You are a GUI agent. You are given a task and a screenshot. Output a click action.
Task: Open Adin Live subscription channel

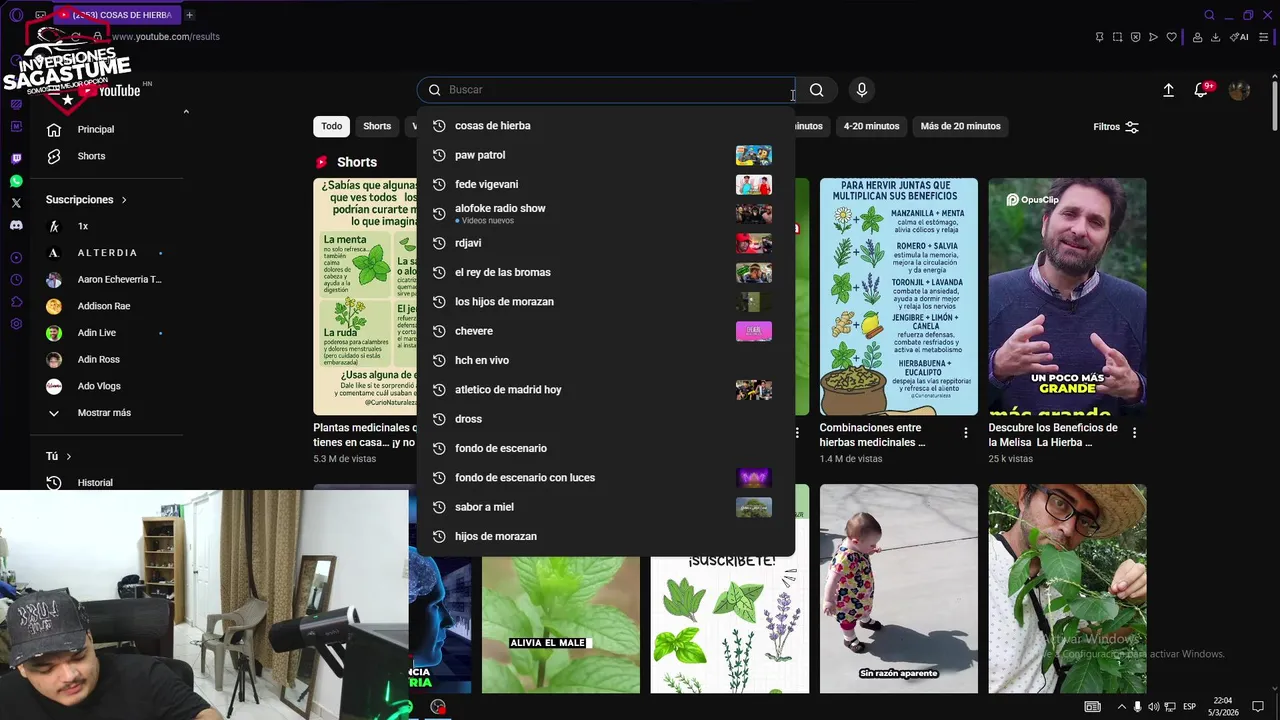point(97,333)
